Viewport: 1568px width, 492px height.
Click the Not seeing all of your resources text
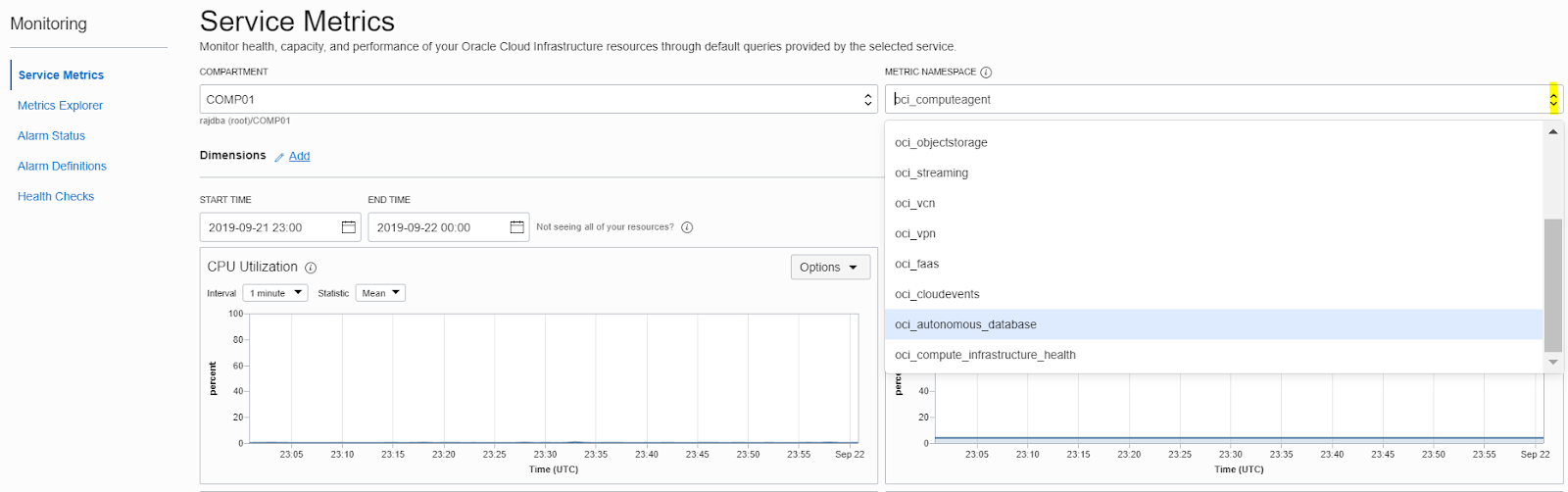[605, 227]
